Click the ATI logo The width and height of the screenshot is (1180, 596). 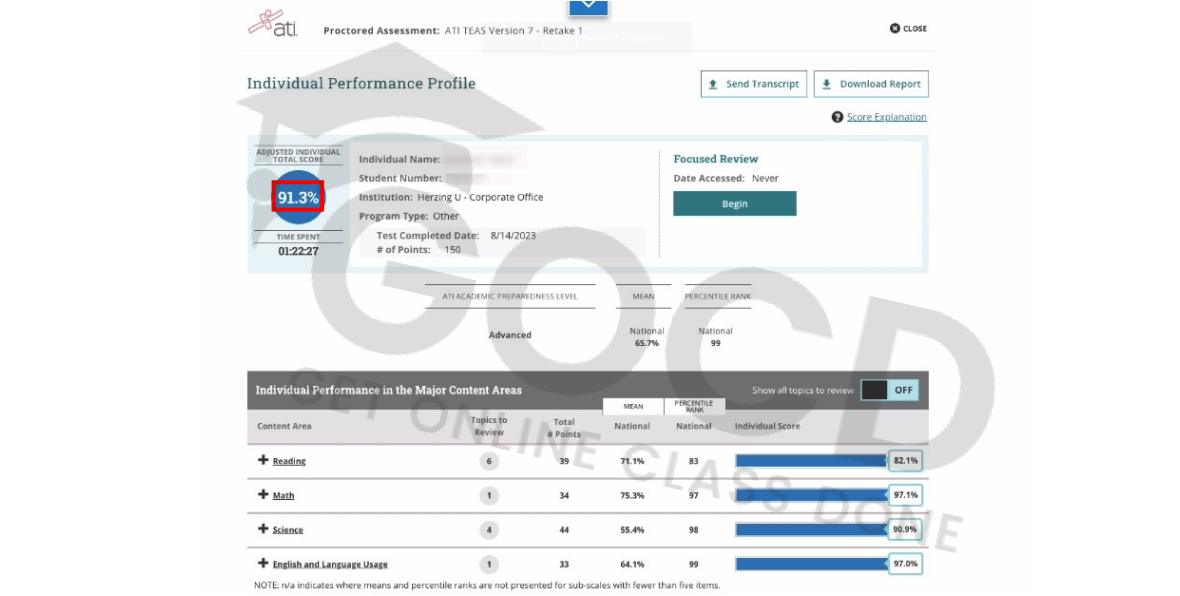point(272,23)
